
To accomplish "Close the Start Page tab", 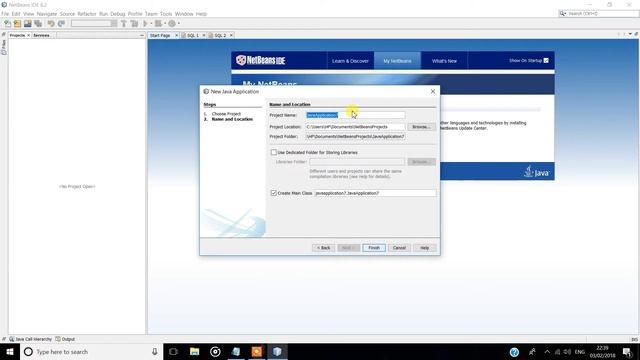I will pyautogui.click(x=176, y=36).
